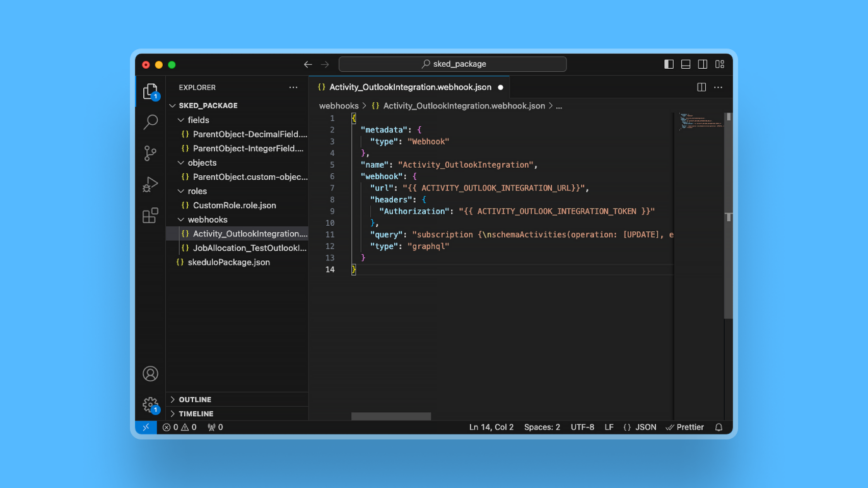This screenshot has width=868, height=488.
Task: Click the JSON language mode button
Action: tap(640, 427)
